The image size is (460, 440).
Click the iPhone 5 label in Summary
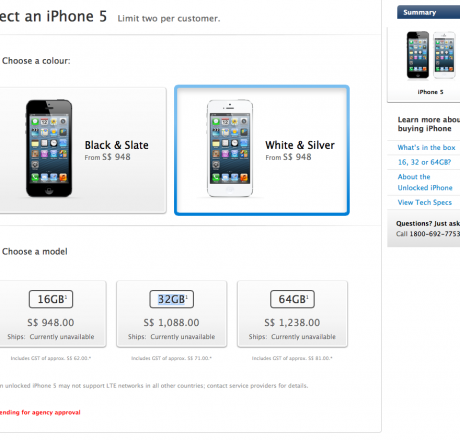(430, 92)
